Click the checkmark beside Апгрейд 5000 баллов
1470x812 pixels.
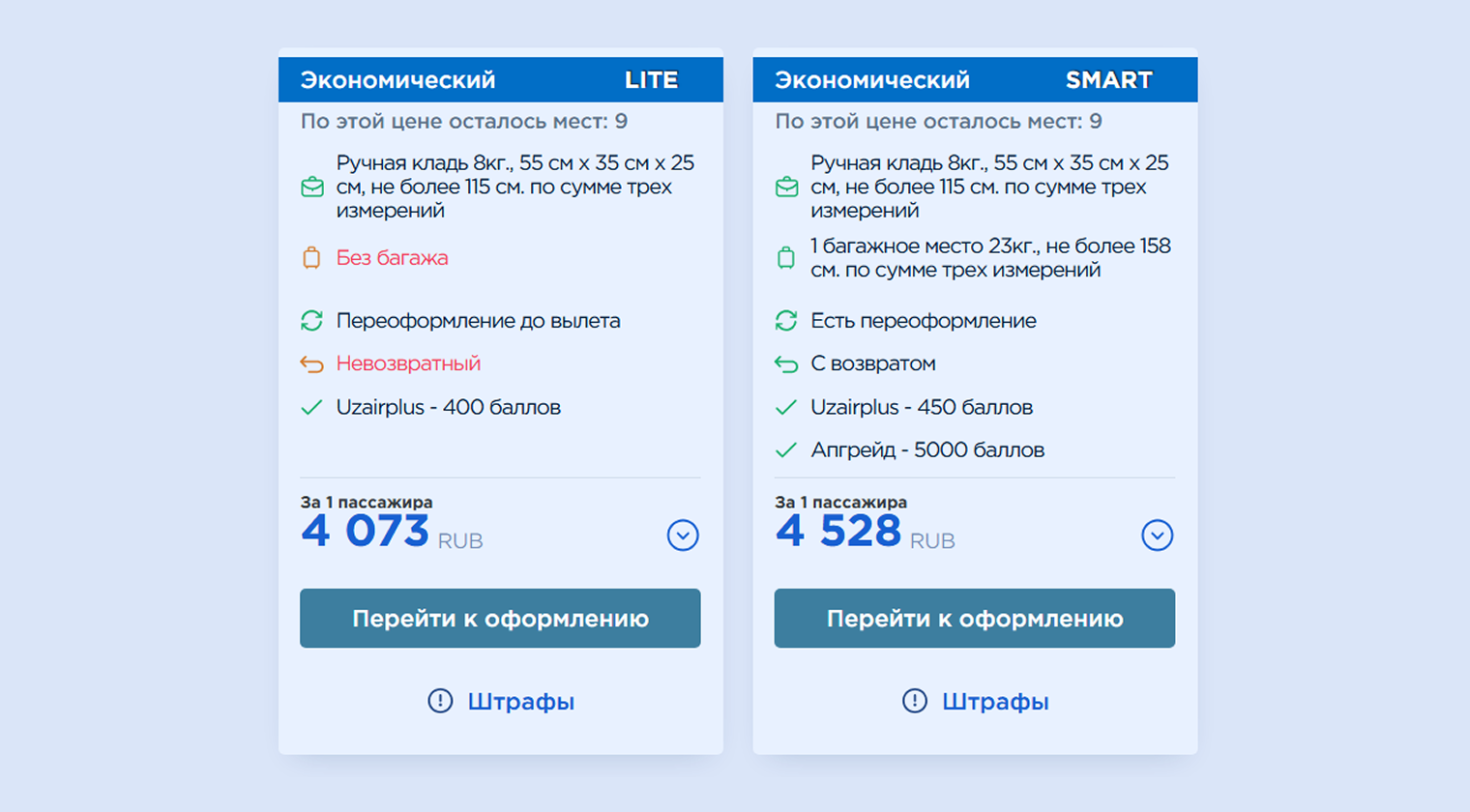[x=785, y=449]
